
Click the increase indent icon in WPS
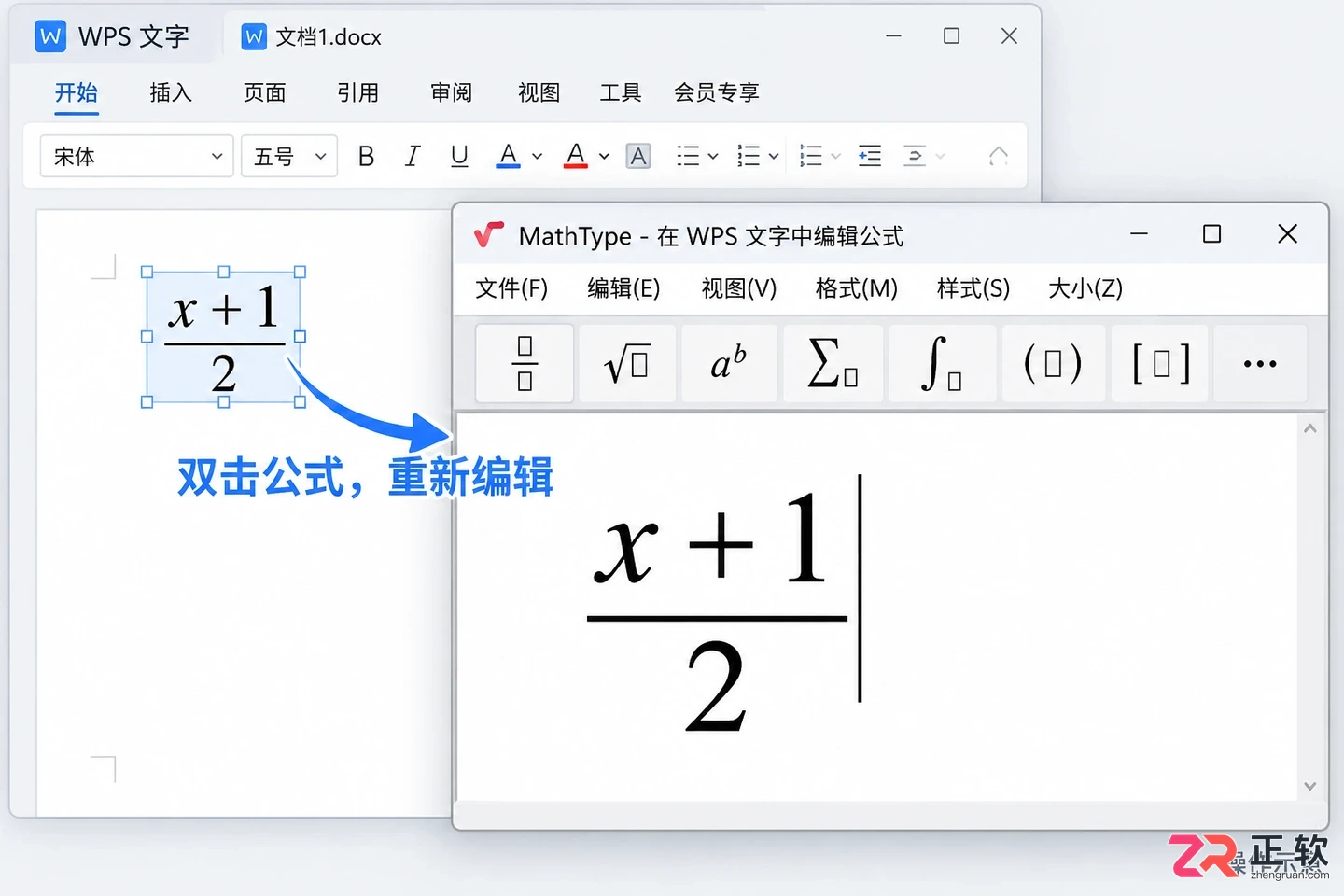click(870, 156)
